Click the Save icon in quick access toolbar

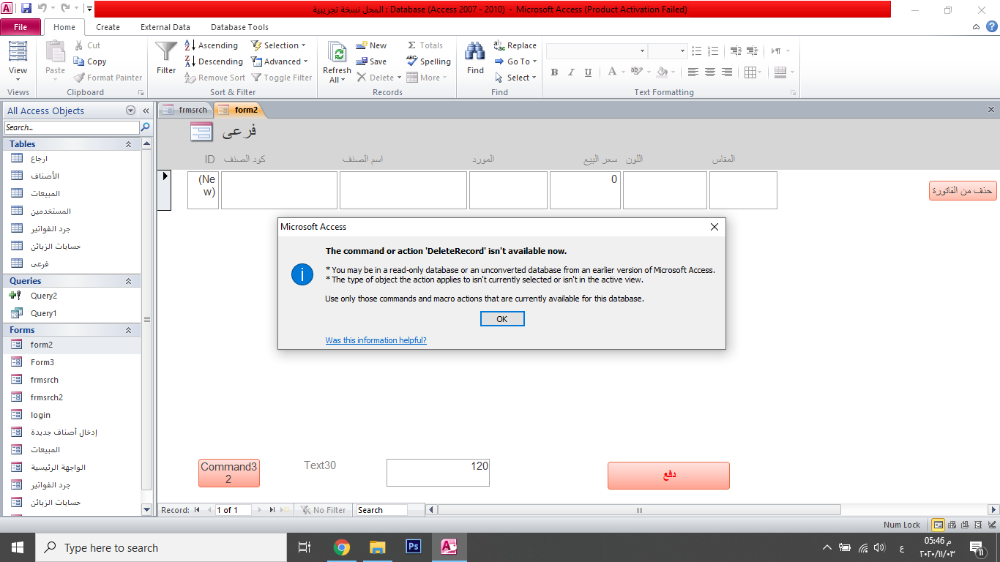(x=26, y=8)
